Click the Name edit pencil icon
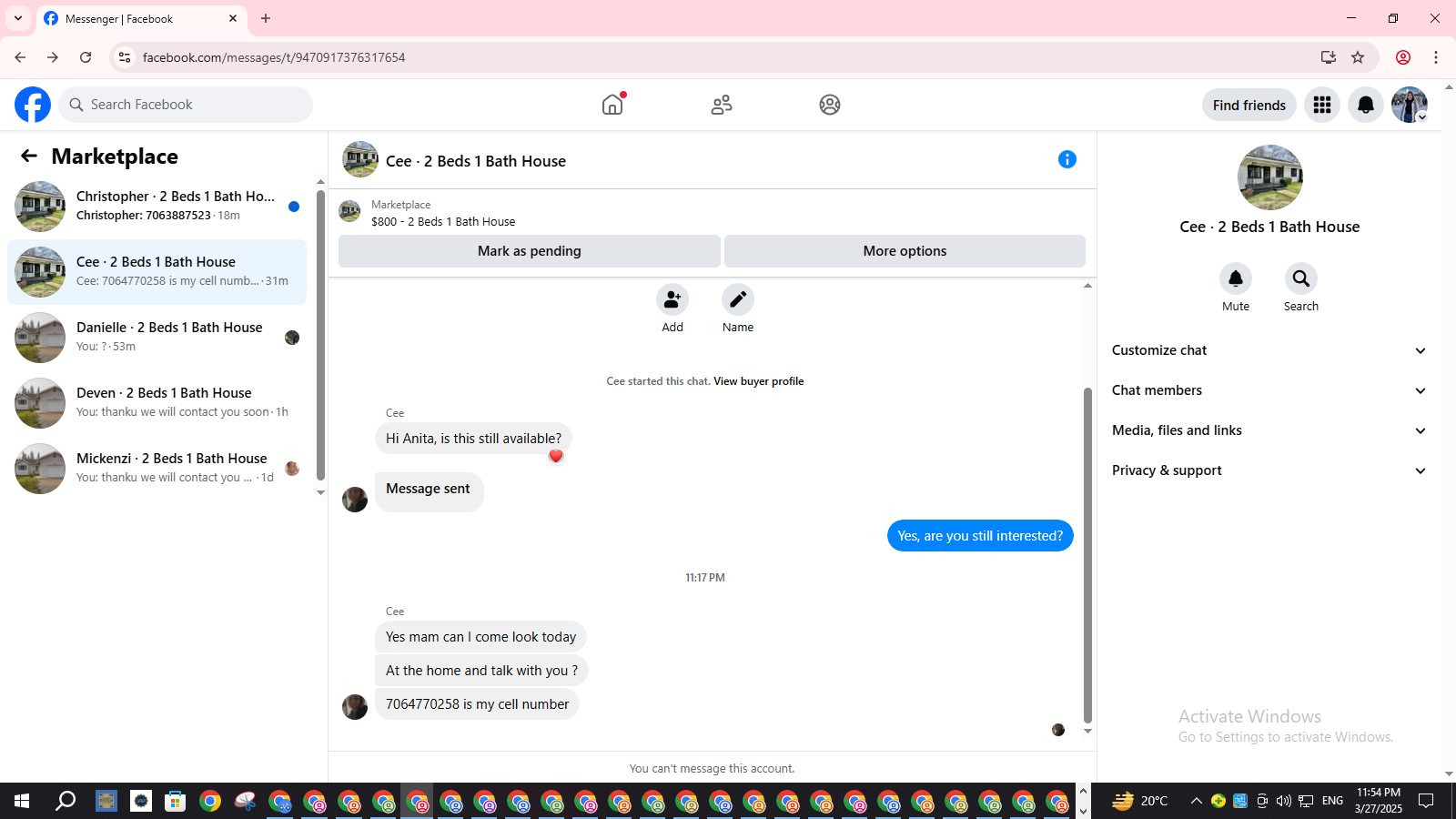This screenshot has height=819, width=1456. [738, 299]
